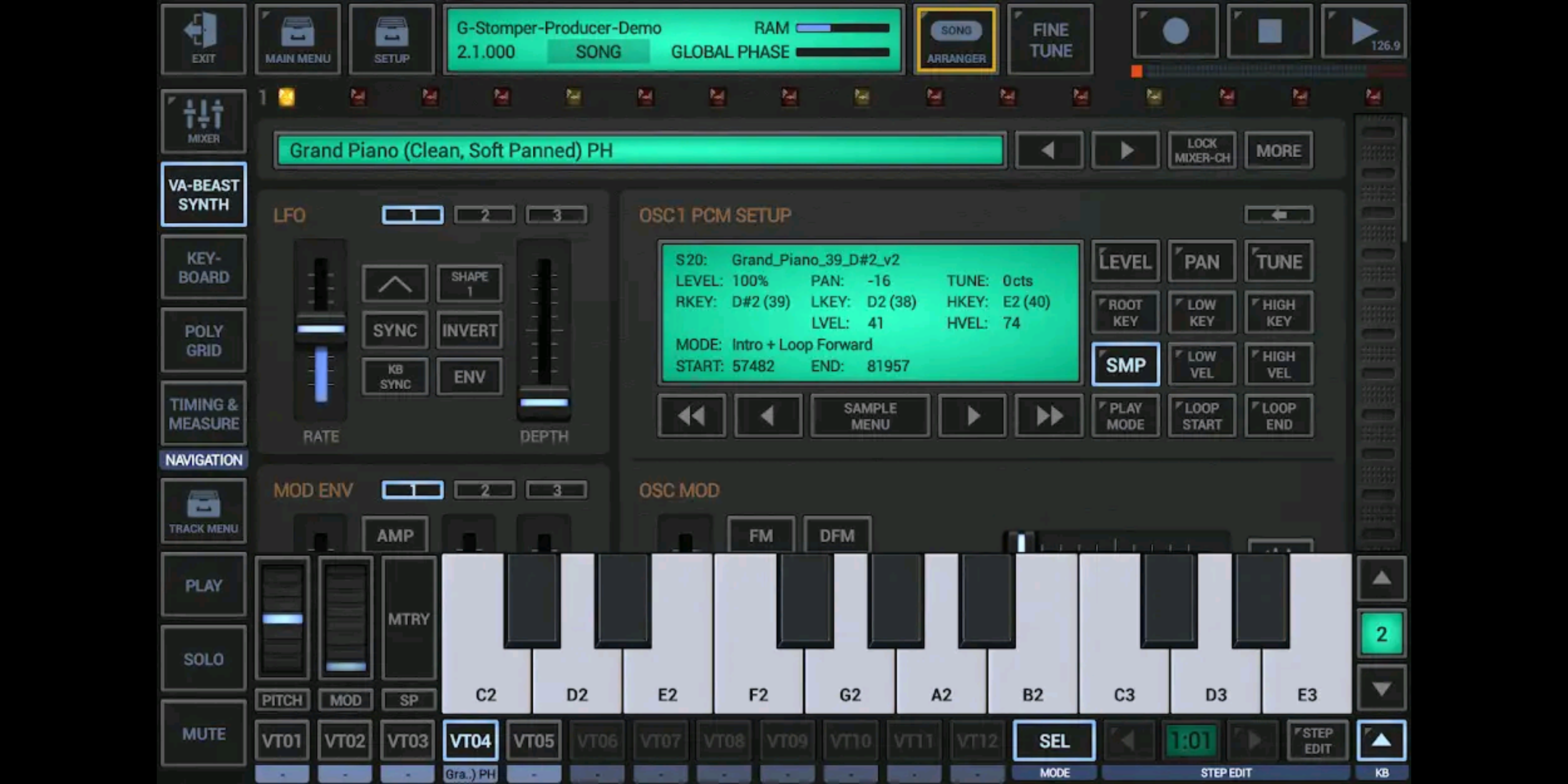Click the LEVEL parameter button

coord(1125,261)
